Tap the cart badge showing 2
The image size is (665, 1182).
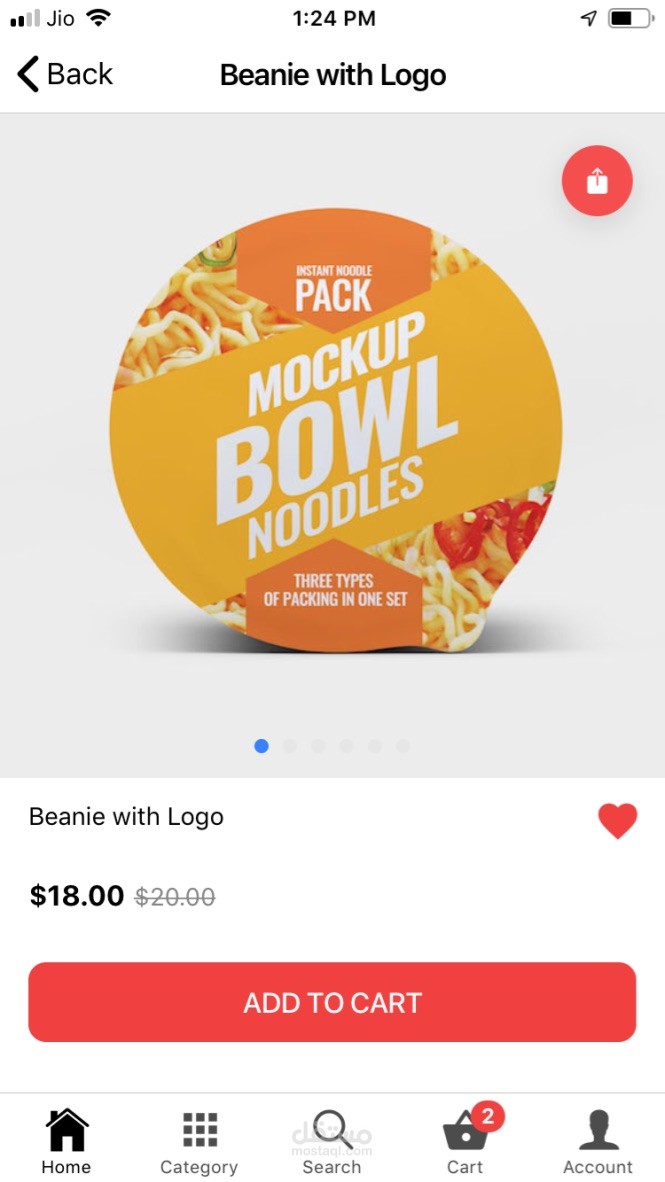(488, 1116)
